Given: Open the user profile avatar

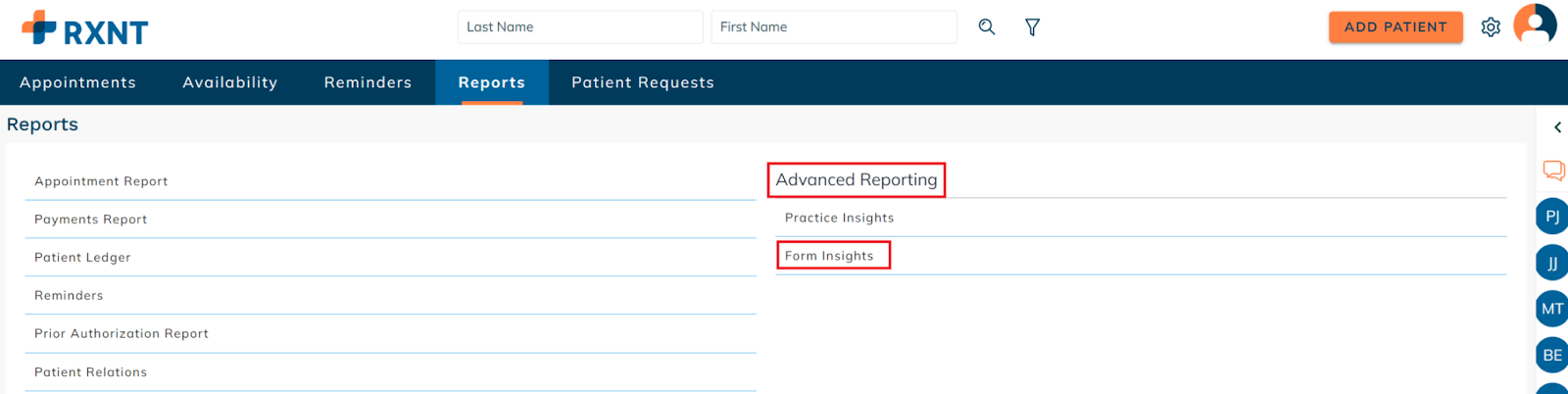Looking at the screenshot, I should coord(1535,25).
